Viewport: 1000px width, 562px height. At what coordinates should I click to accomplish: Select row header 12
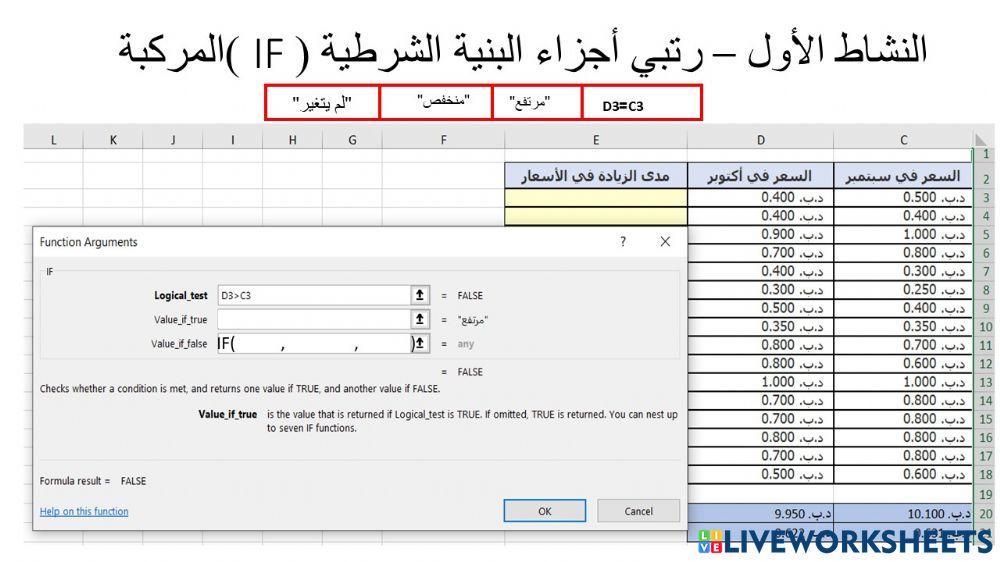985,364
